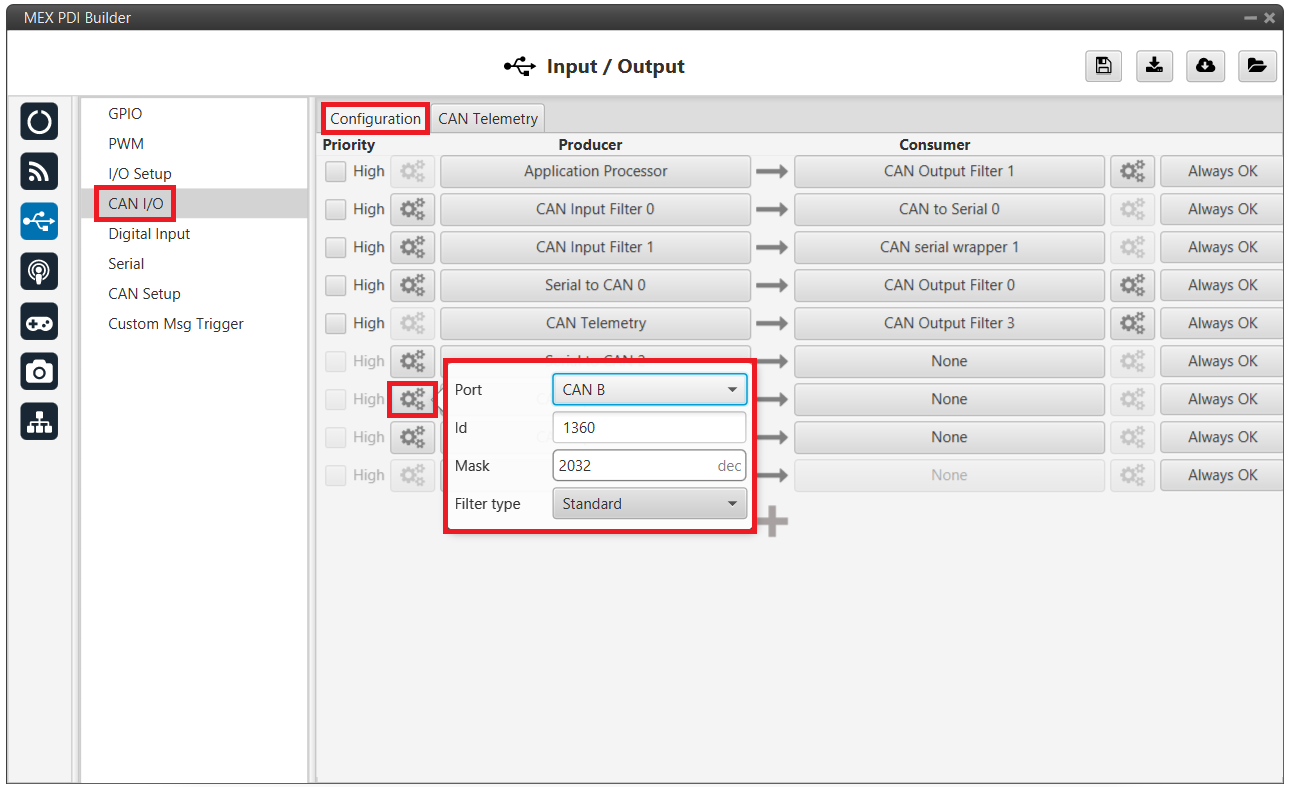Image resolution: width=1292 pixels, height=787 pixels.
Task: Expand the Filter type Standard dropdown
Action: point(649,504)
